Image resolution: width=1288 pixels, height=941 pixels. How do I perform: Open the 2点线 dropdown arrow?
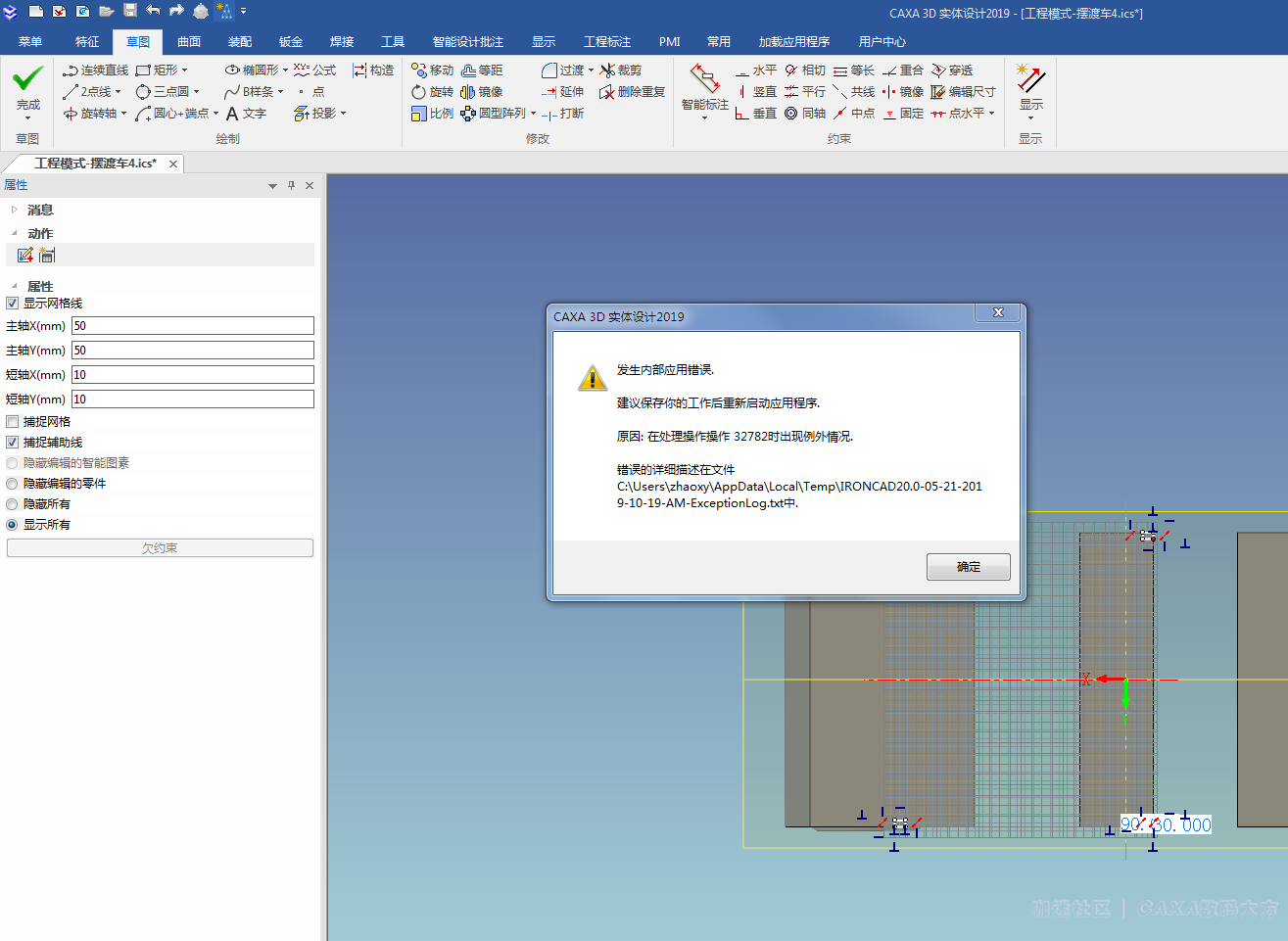(x=118, y=92)
